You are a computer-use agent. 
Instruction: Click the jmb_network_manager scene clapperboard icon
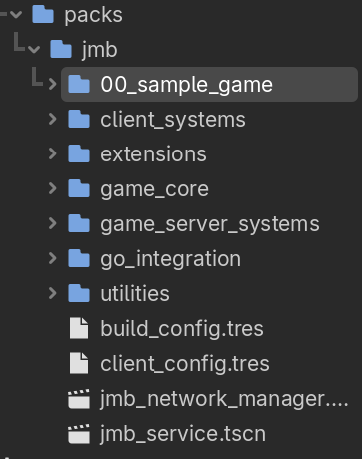click(79, 399)
